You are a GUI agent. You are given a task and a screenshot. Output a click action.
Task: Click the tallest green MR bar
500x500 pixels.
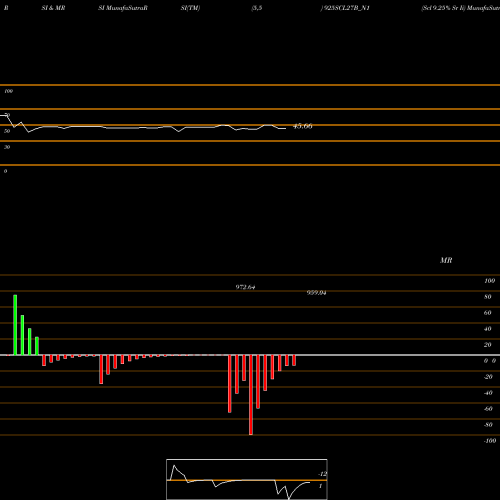pyautogui.click(x=15, y=325)
